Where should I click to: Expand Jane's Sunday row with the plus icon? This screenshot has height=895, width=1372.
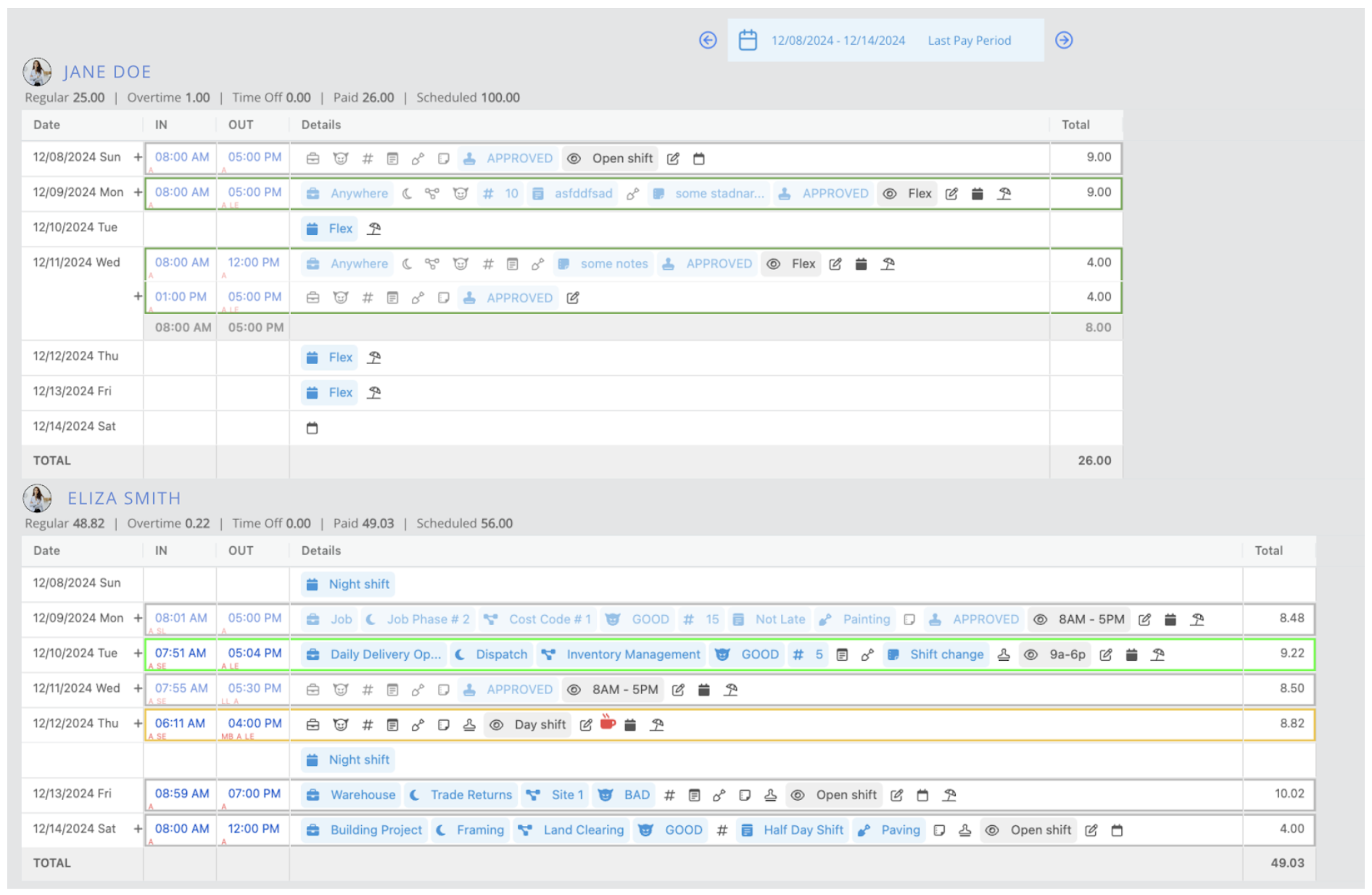(x=137, y=157)
